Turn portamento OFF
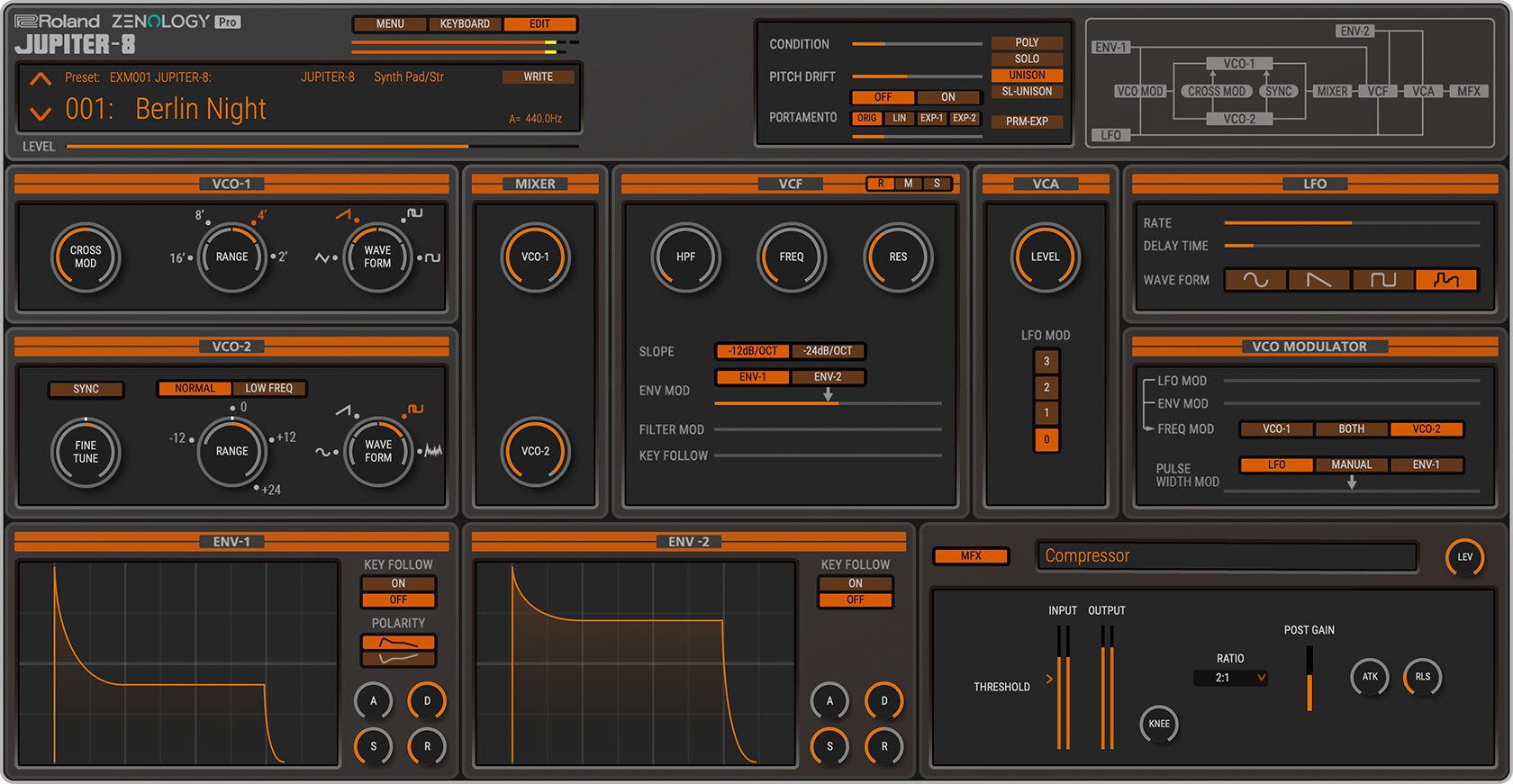 [883, 97]
